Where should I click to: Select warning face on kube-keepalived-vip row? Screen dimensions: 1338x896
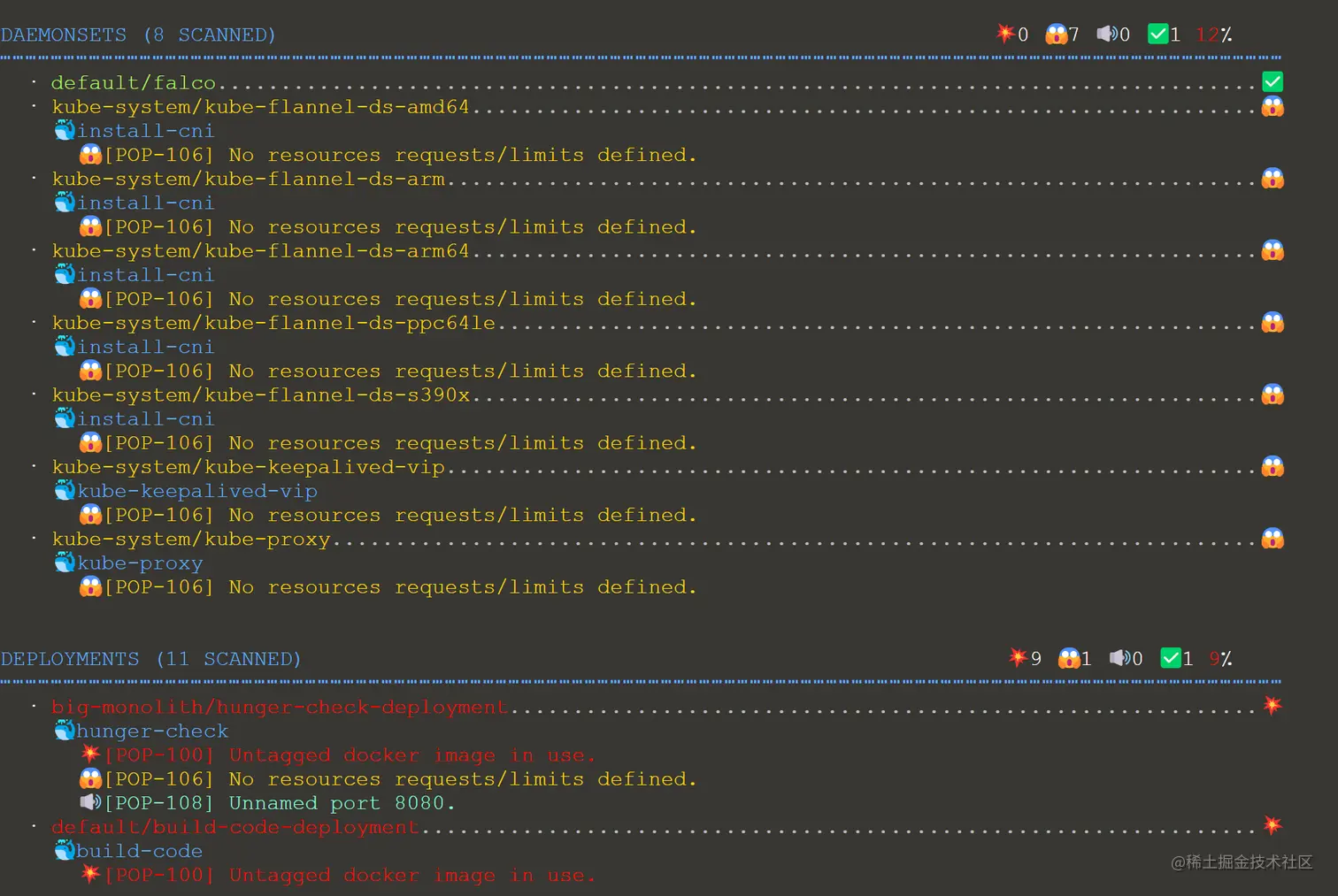click(1273, 466)
